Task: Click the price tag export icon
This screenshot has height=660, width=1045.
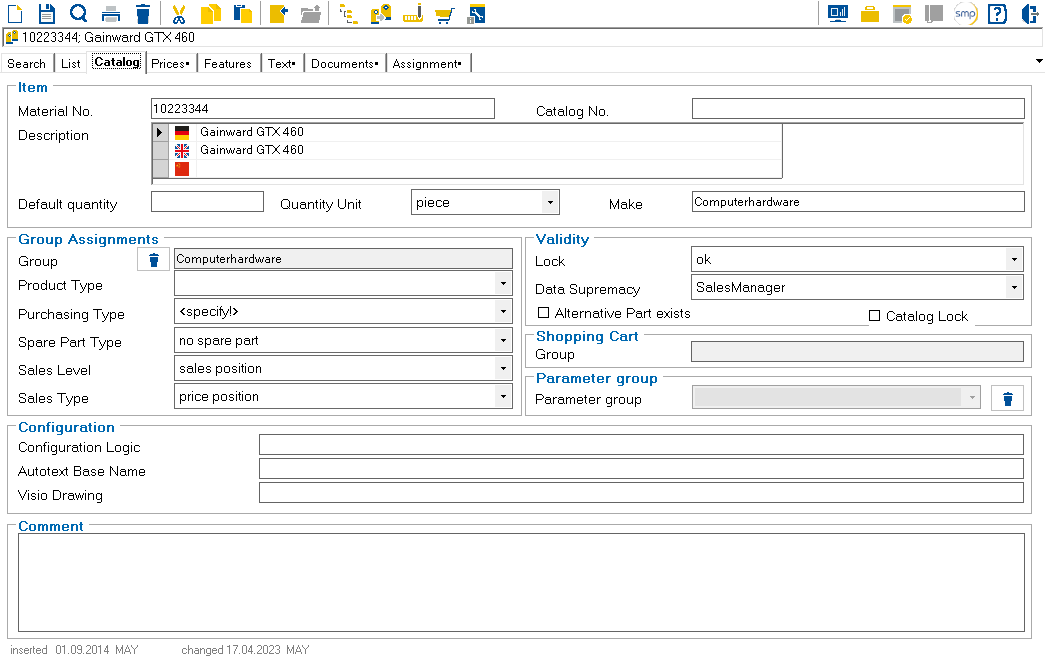Action: 381,13
